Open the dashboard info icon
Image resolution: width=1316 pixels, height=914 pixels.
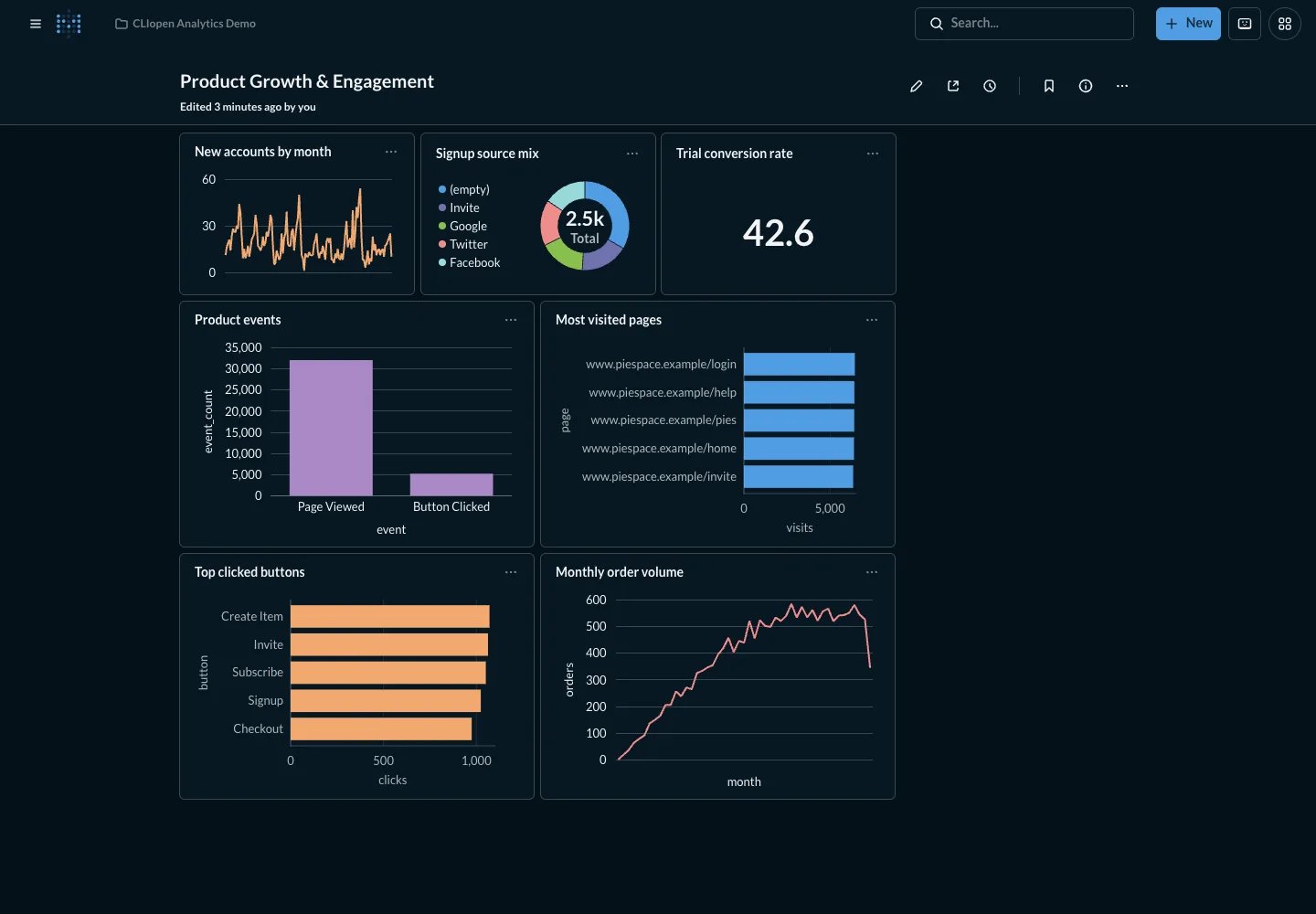(1086, 86)
